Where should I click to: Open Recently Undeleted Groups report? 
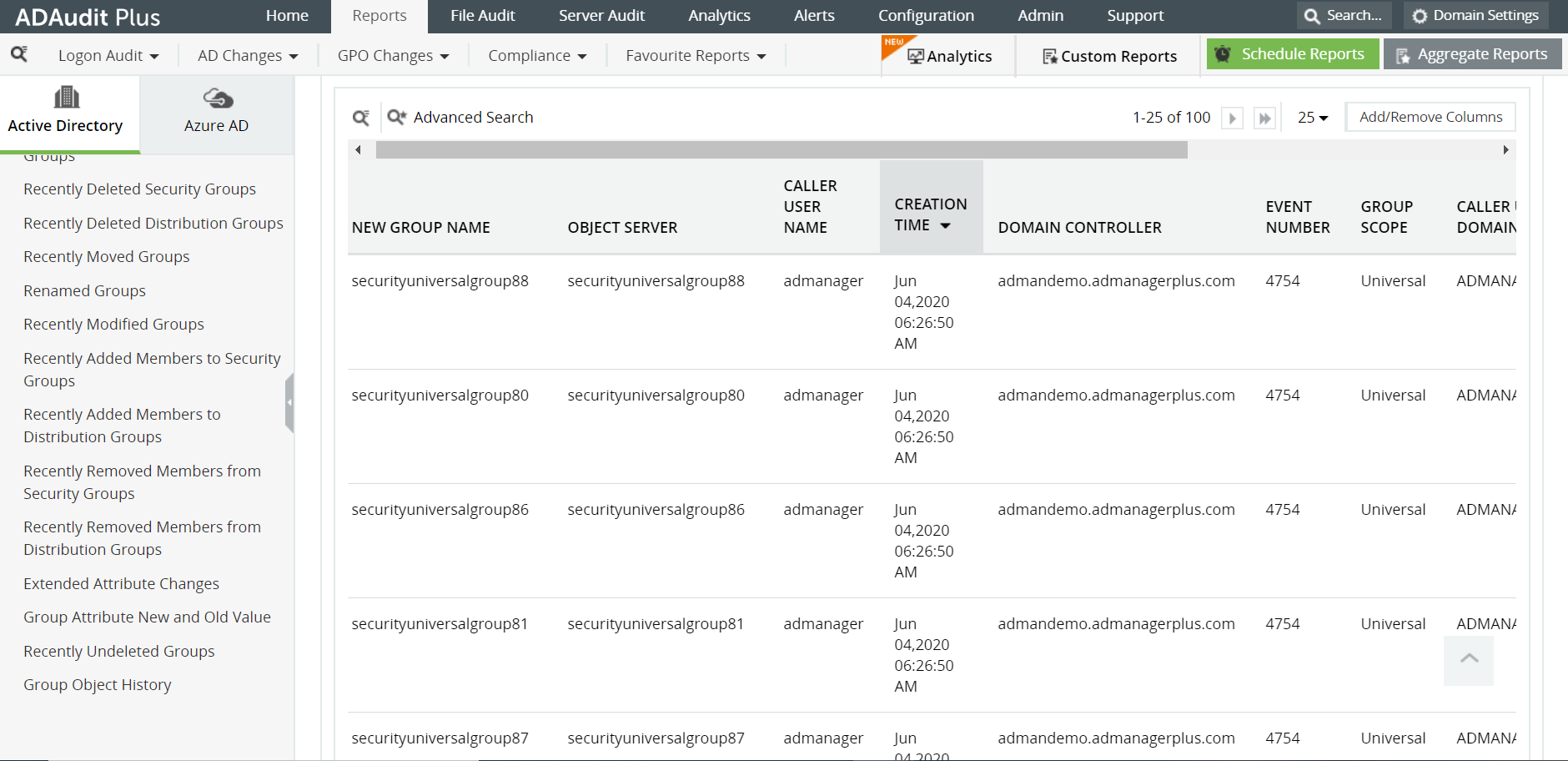pos(118,652)
